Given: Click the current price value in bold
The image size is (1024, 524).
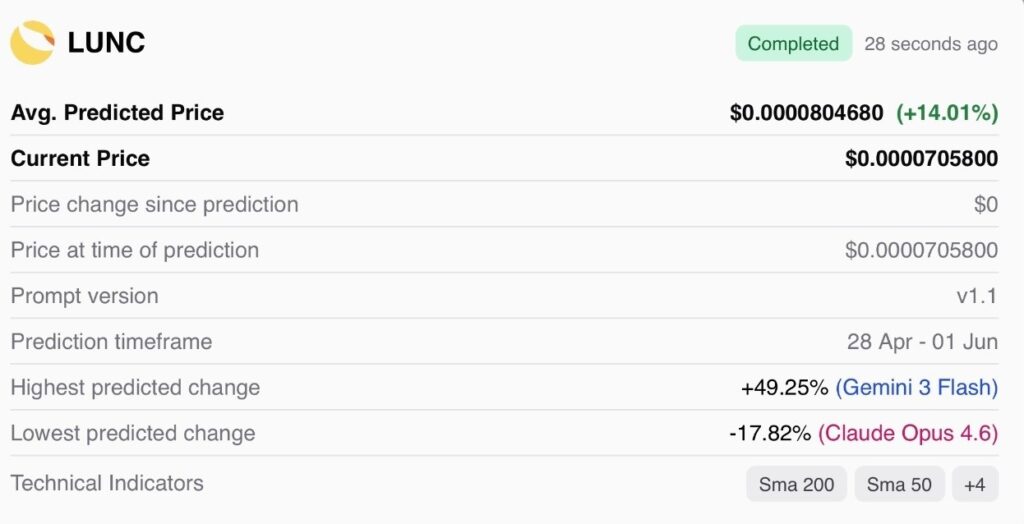Looking at the screenshot, I should pyautogui.click(x=921, y=159).
